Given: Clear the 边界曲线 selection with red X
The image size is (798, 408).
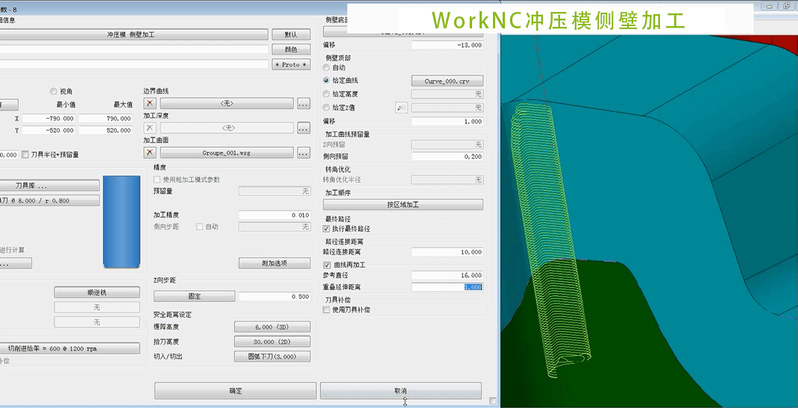Looking at the screenshot, I should tap(150, 103).
